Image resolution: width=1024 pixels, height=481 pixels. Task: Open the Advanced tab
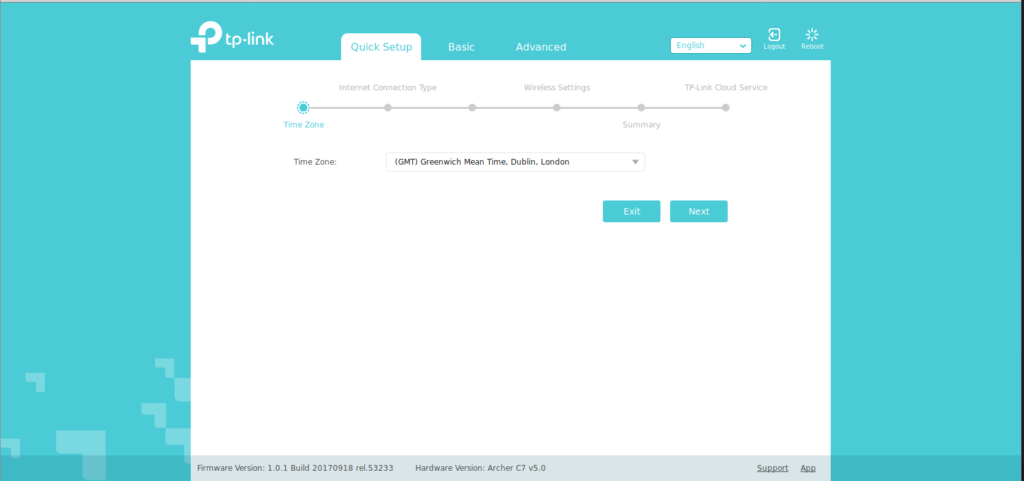(540, 47)
